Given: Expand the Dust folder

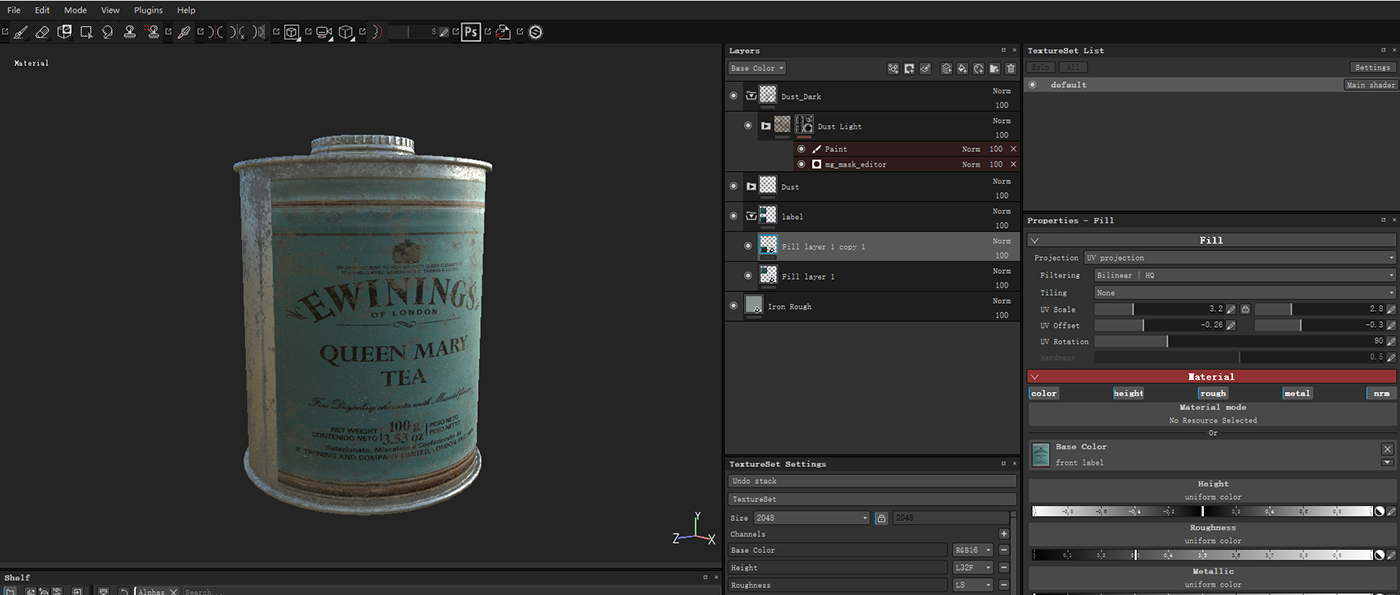Looking at the screenshot, I should click(751, 186).
